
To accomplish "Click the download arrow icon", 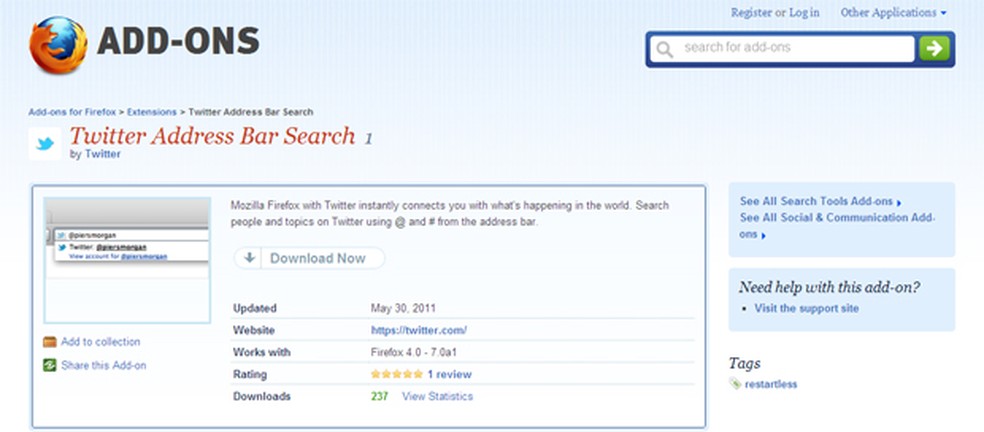I will (x=250, y=258).
